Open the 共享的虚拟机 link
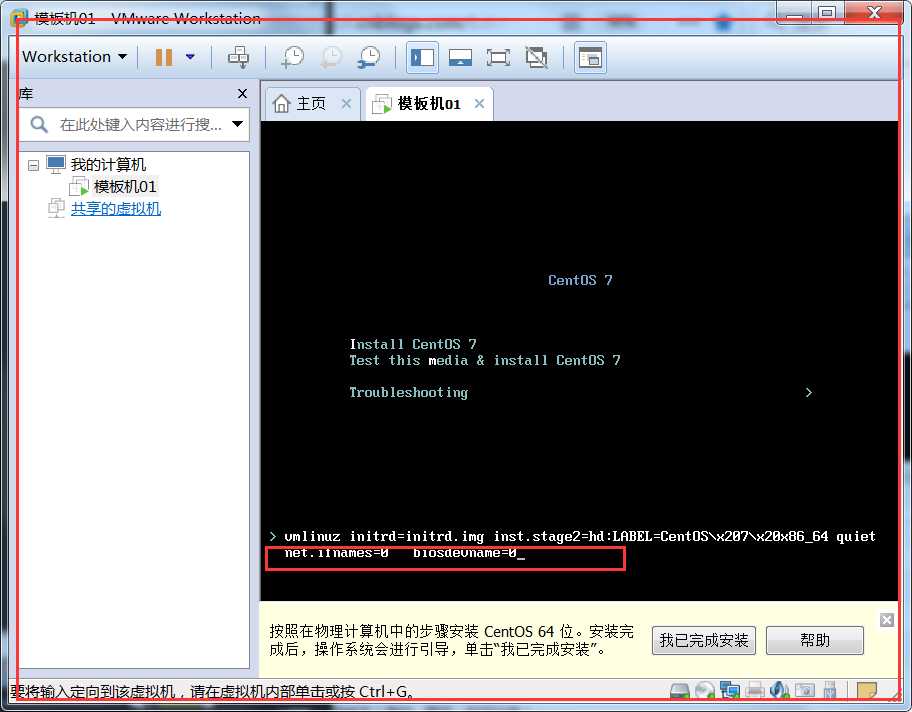 (116, 208)
